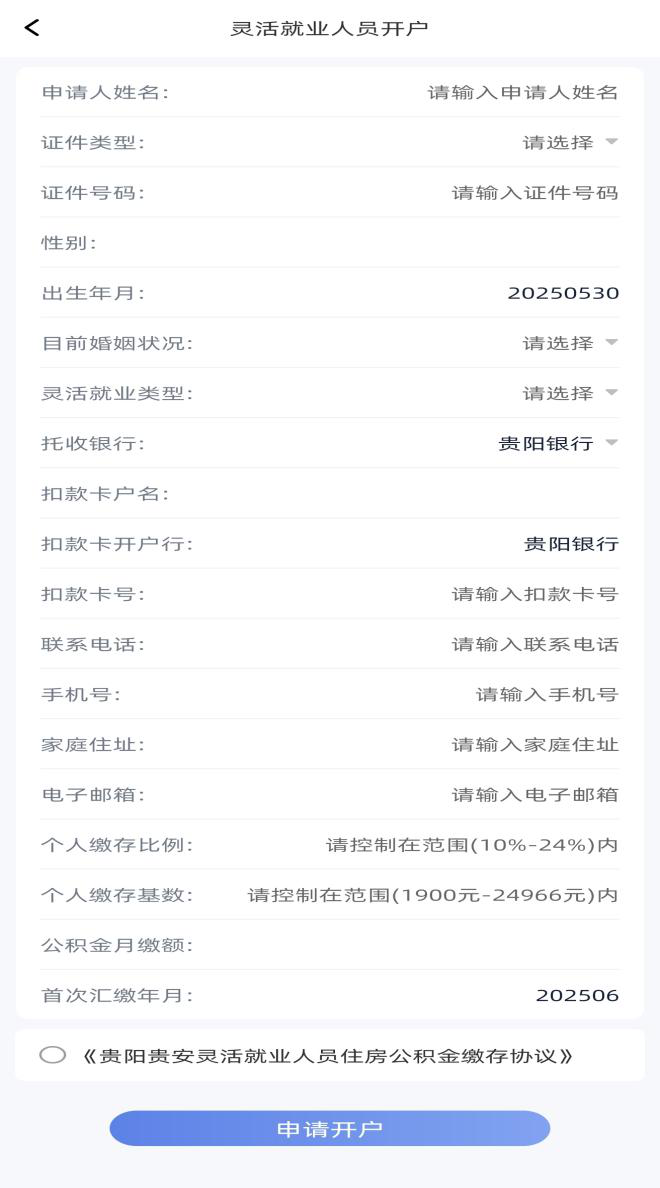Enter the 手机号 field
This screenshot has width=660, height=1188.
pos(546,694)
